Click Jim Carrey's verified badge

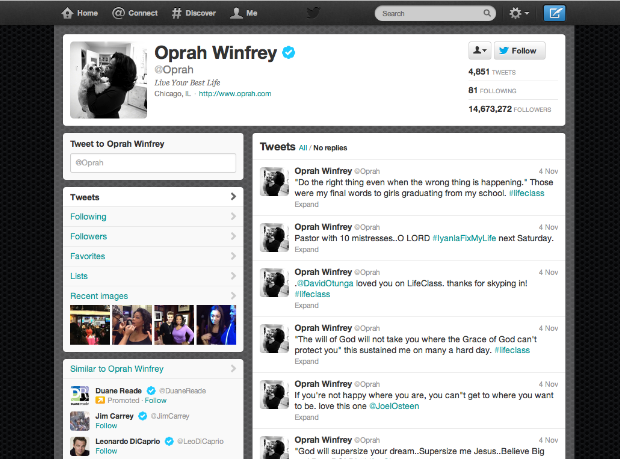[143, 416]
